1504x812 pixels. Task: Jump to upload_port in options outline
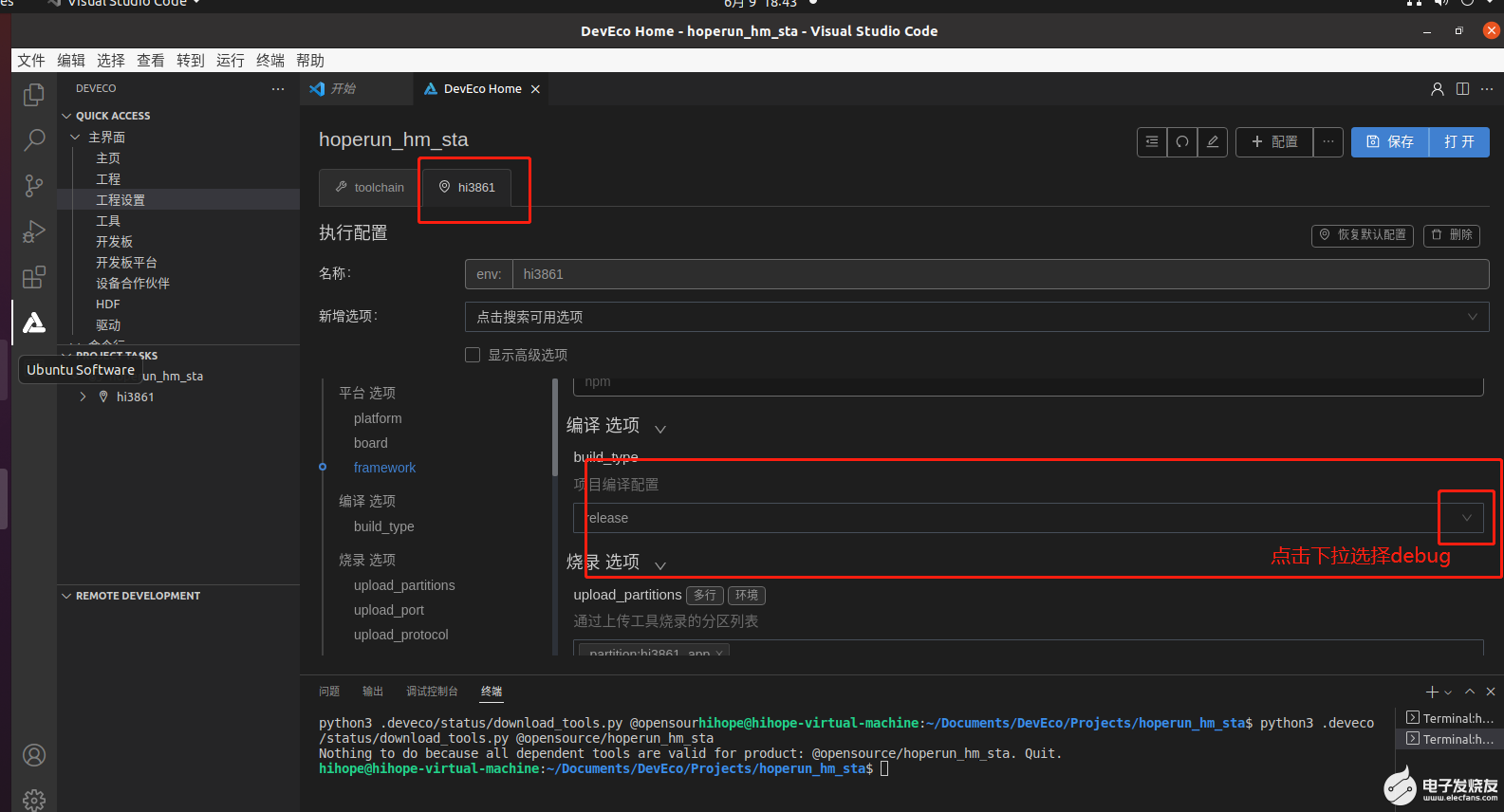click(x=389, y=610)
